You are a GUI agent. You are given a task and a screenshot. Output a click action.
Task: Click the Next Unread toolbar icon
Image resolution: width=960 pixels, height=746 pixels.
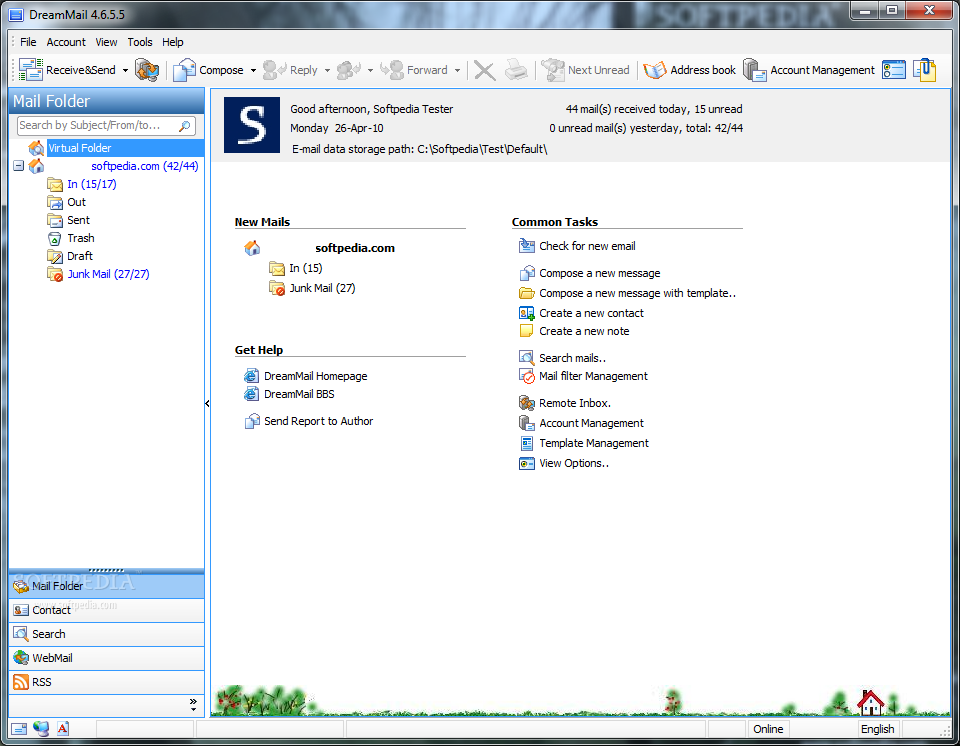point(553,70)
